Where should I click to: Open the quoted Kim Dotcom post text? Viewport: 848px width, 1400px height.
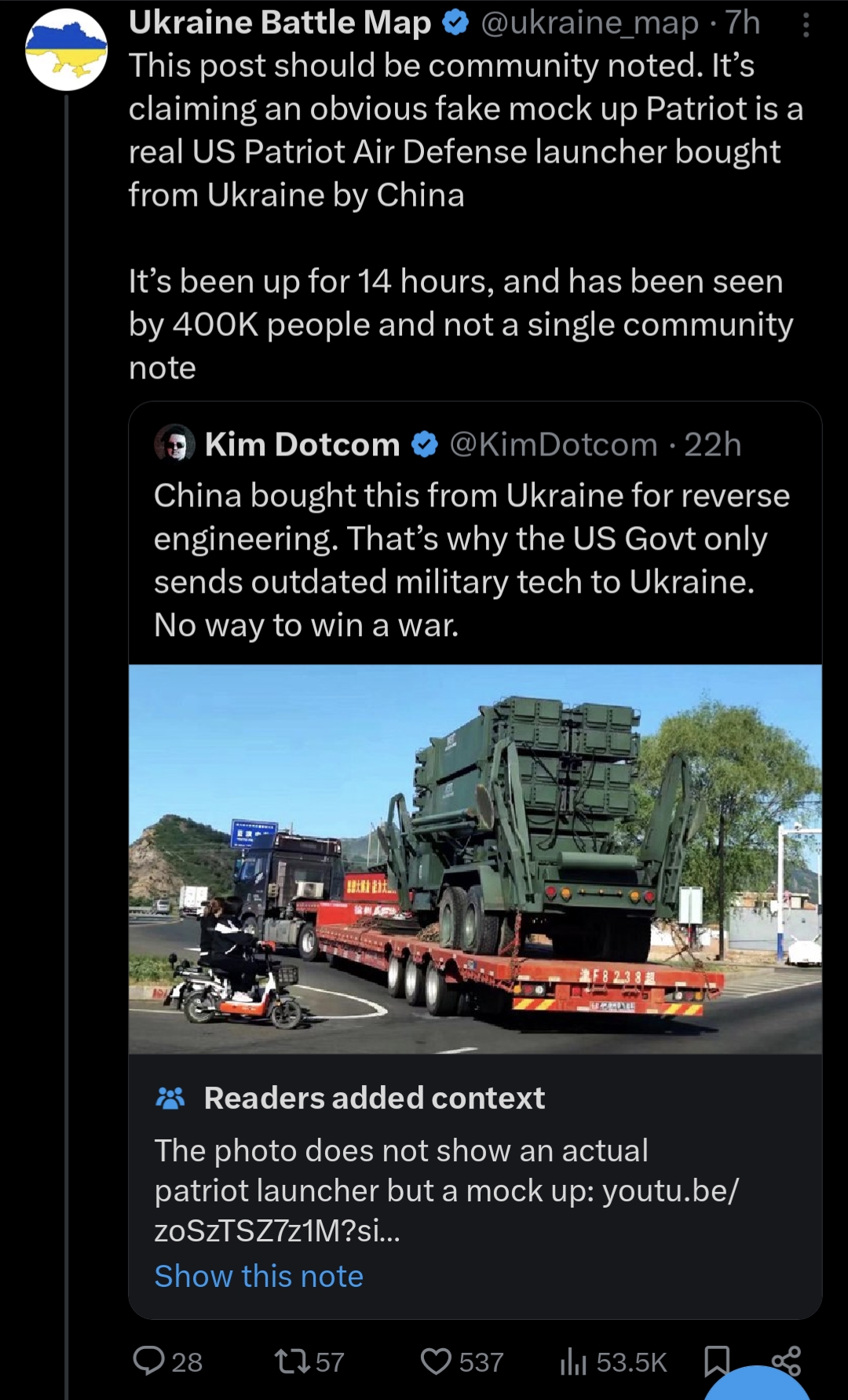(x=471, y=560)
